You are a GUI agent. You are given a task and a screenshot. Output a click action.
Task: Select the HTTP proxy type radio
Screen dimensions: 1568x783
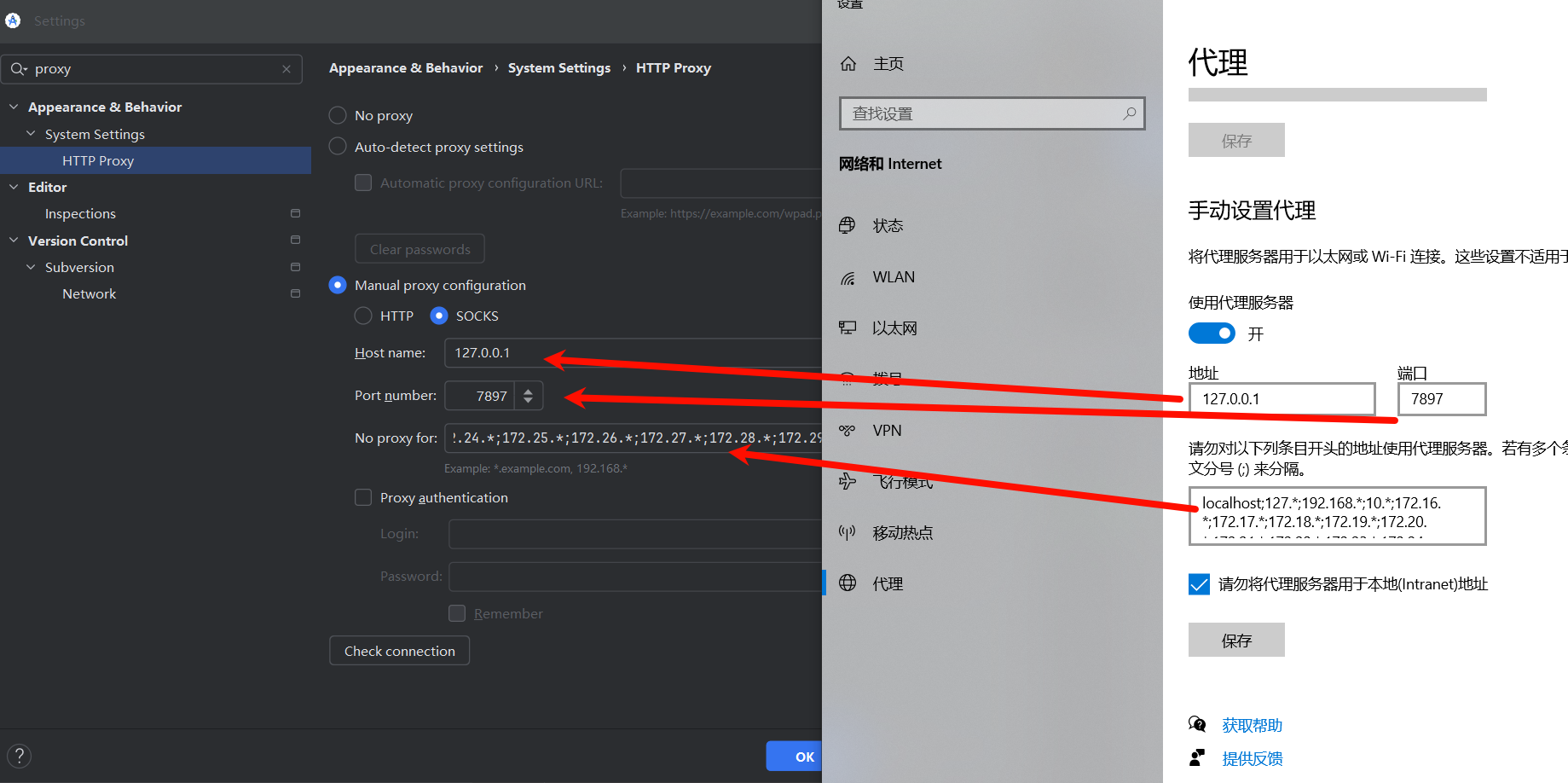pyautogui.click(x=363, y=316)
